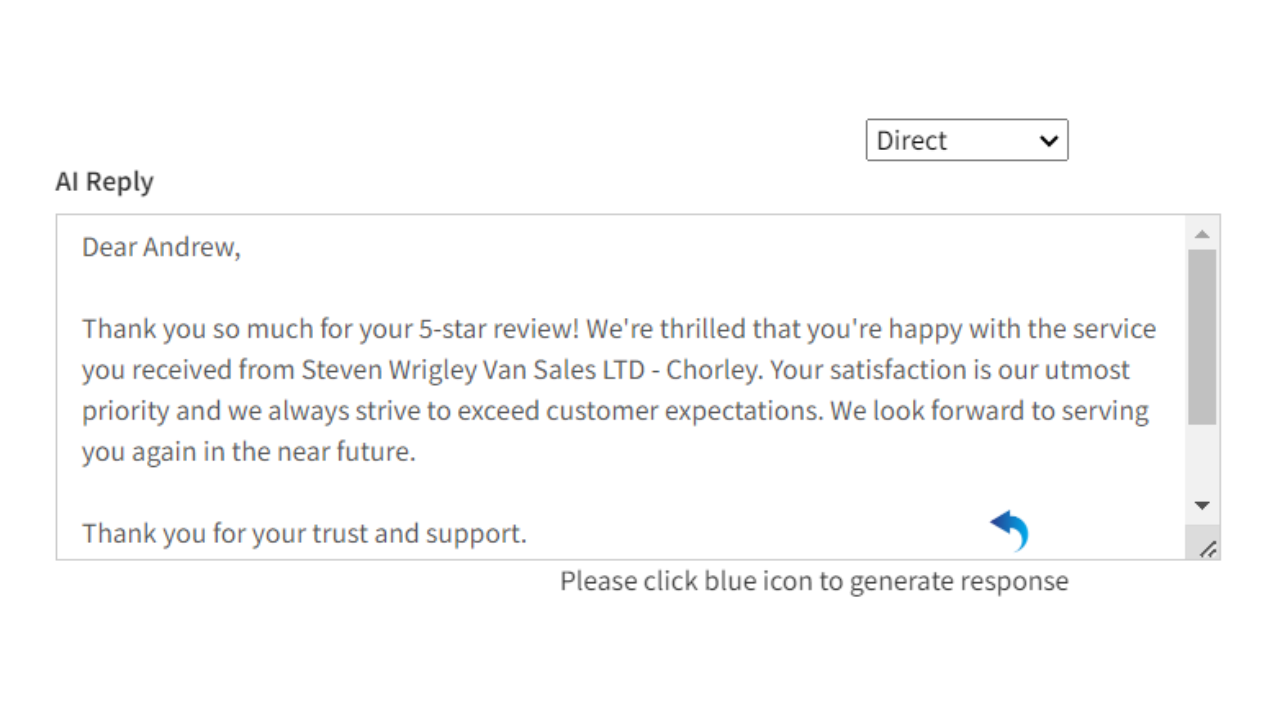Click the "AI Reply" label
The width and height of the screenshot is (1280, 720).
(105, 182)
